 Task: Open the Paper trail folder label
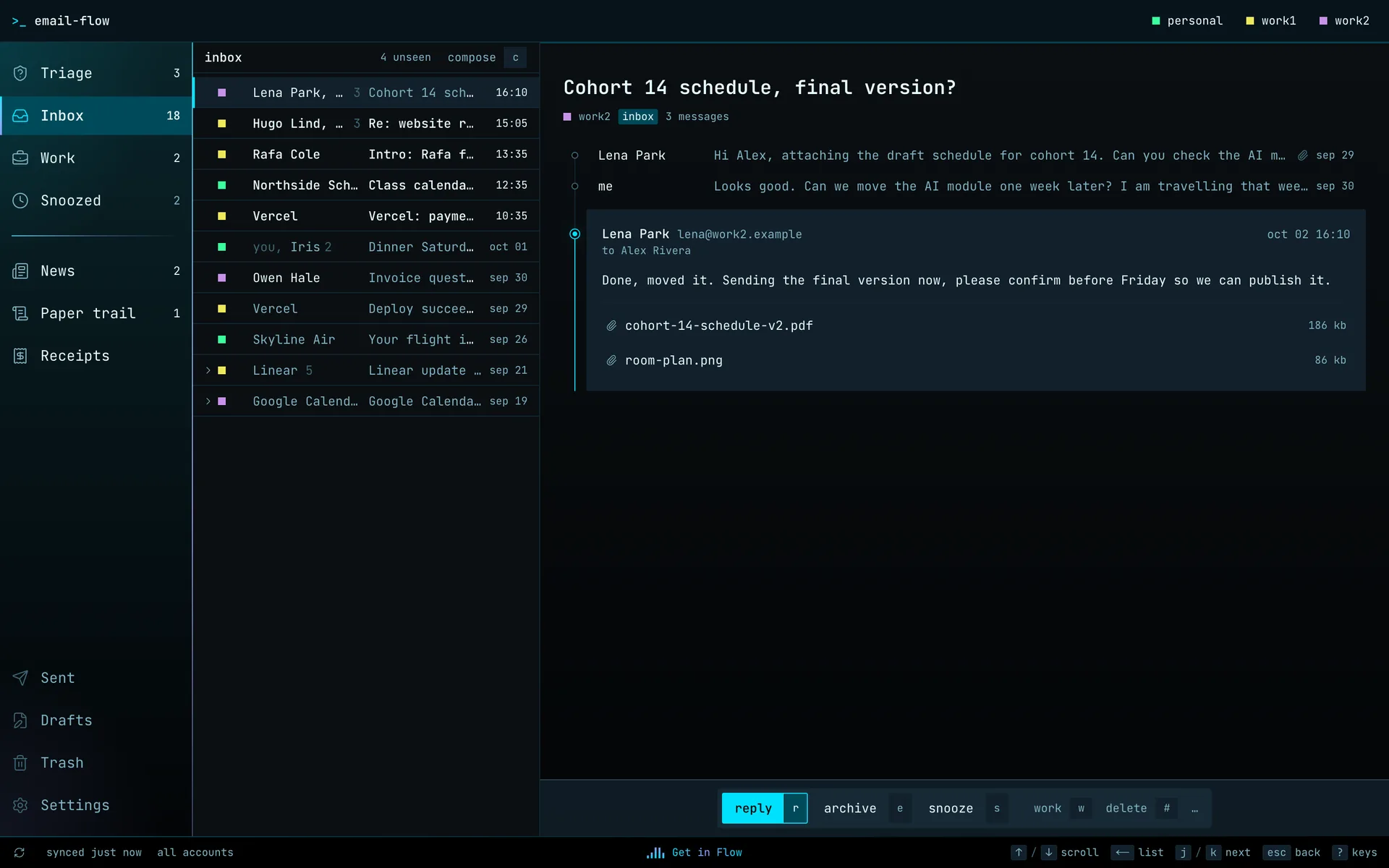tap(88, 313)
